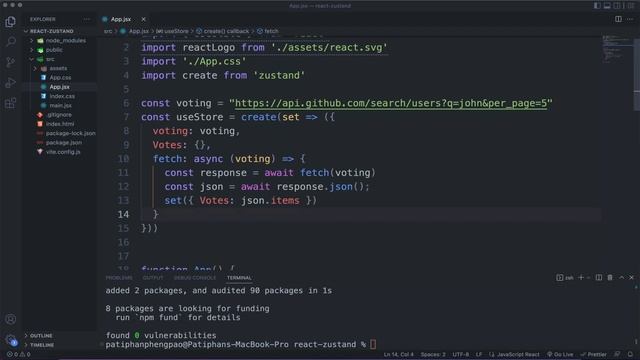The image size is (640, 360).
Task: Show errors and warnings from the status bar
Action: (18, 354)
